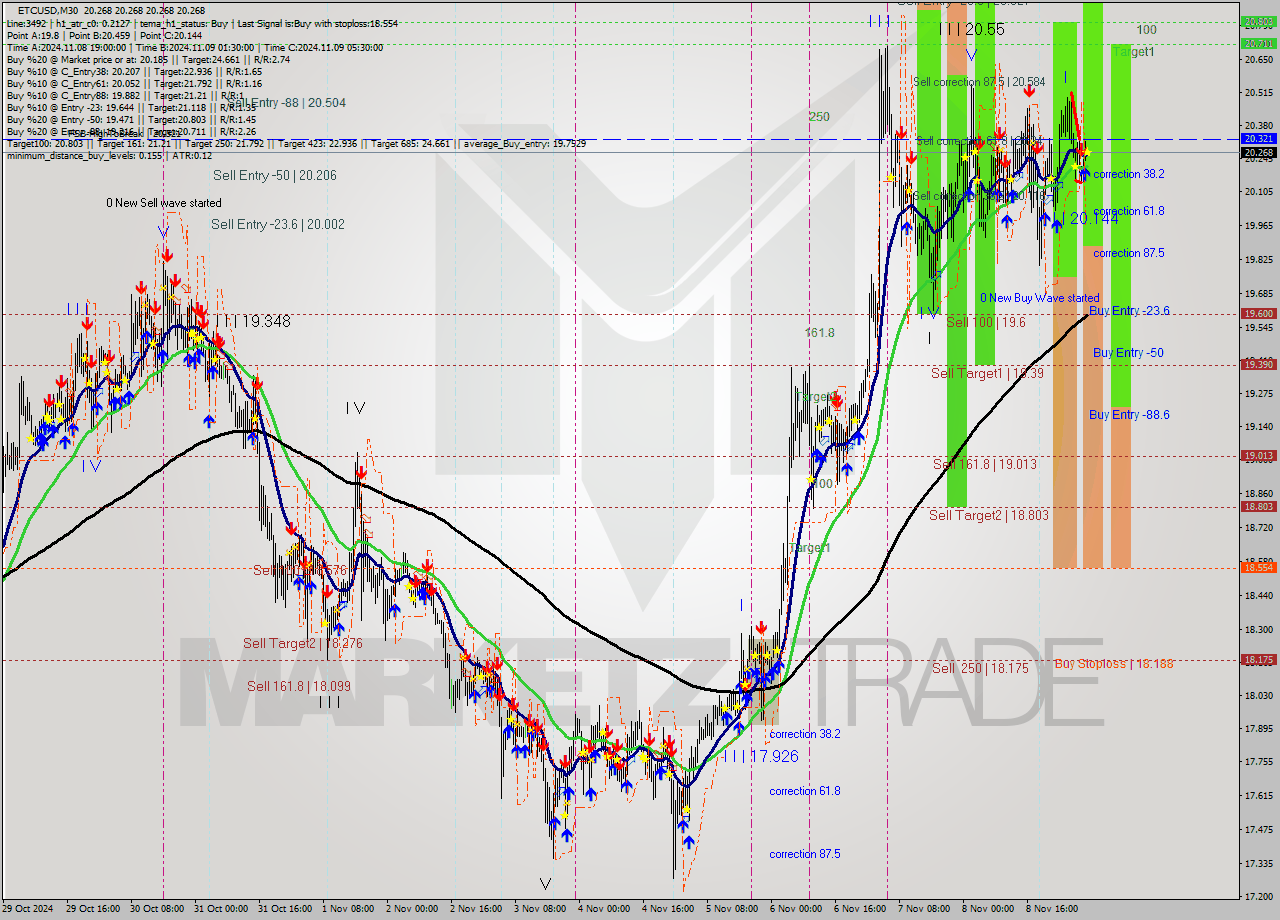Select the 'Sell Target2 | 18.276' label
The image size is (1280, 920).
[x=303, y=643]
